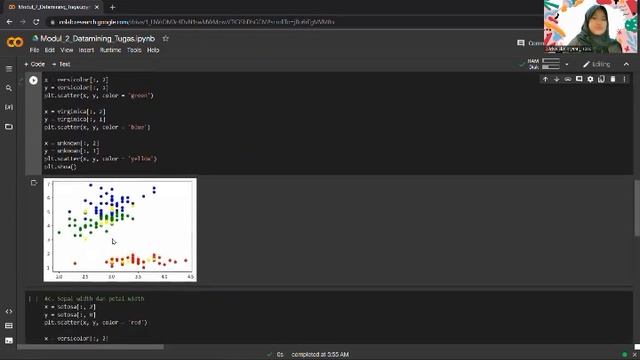Click the green connection status dot
The image size is (640, 360).
pyautogui.click(x=624, y=354)
